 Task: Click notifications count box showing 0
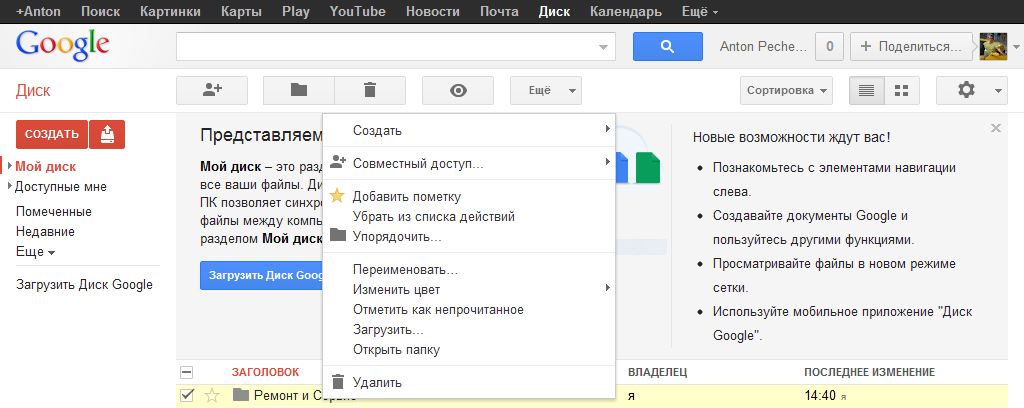[x=829, y=46]
